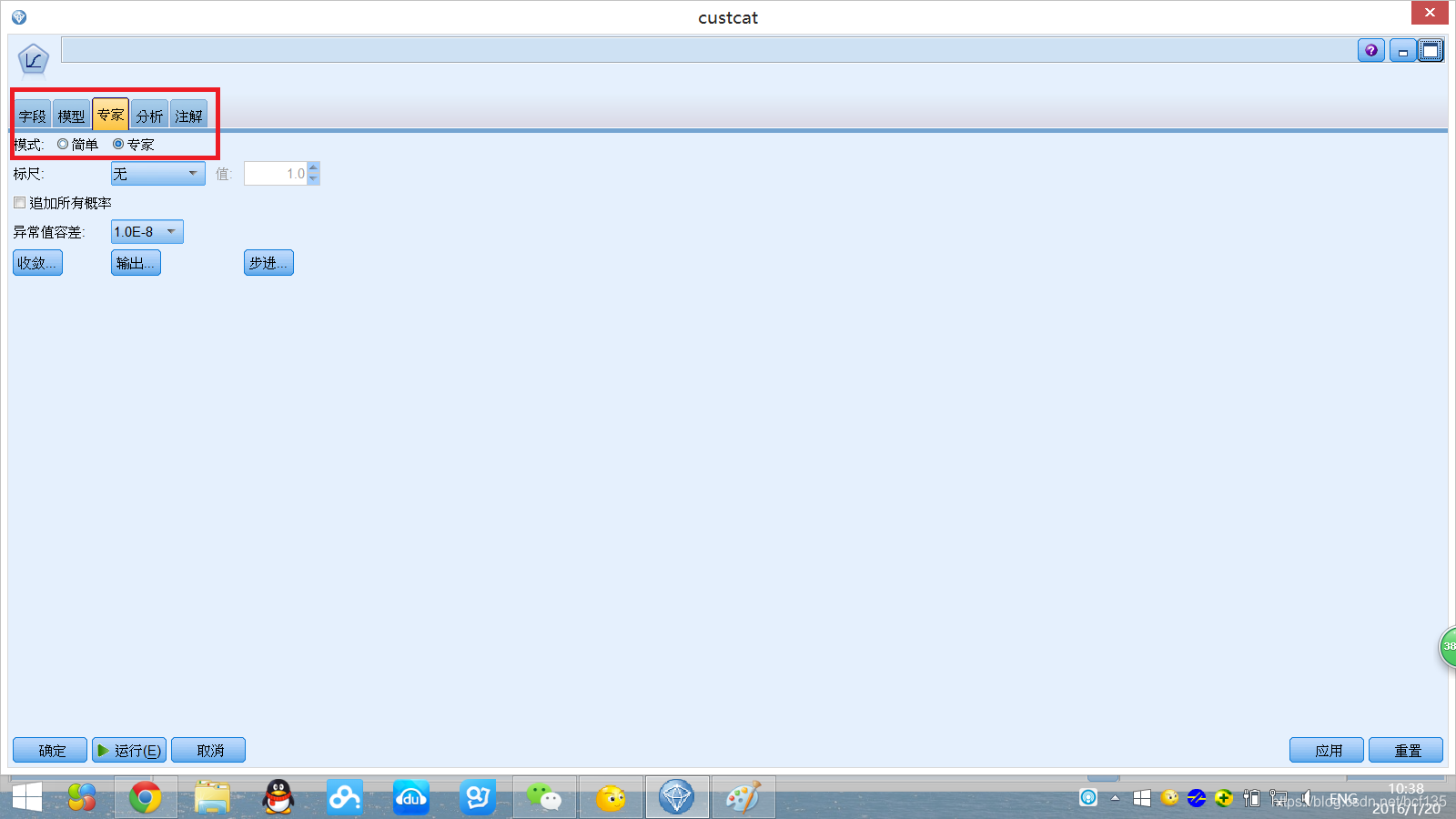Show hidden tray icons arrow
The height and width of the screenshot is (819, 1456).
click(1115, 798)
